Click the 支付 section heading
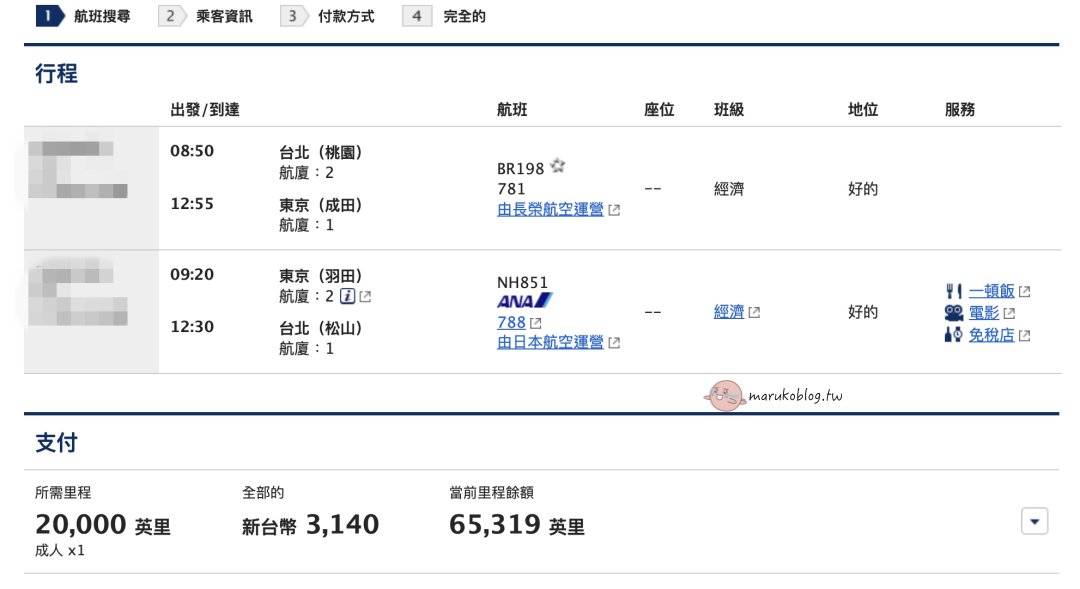The image size is (1080, 589). [x=56, y=442]
